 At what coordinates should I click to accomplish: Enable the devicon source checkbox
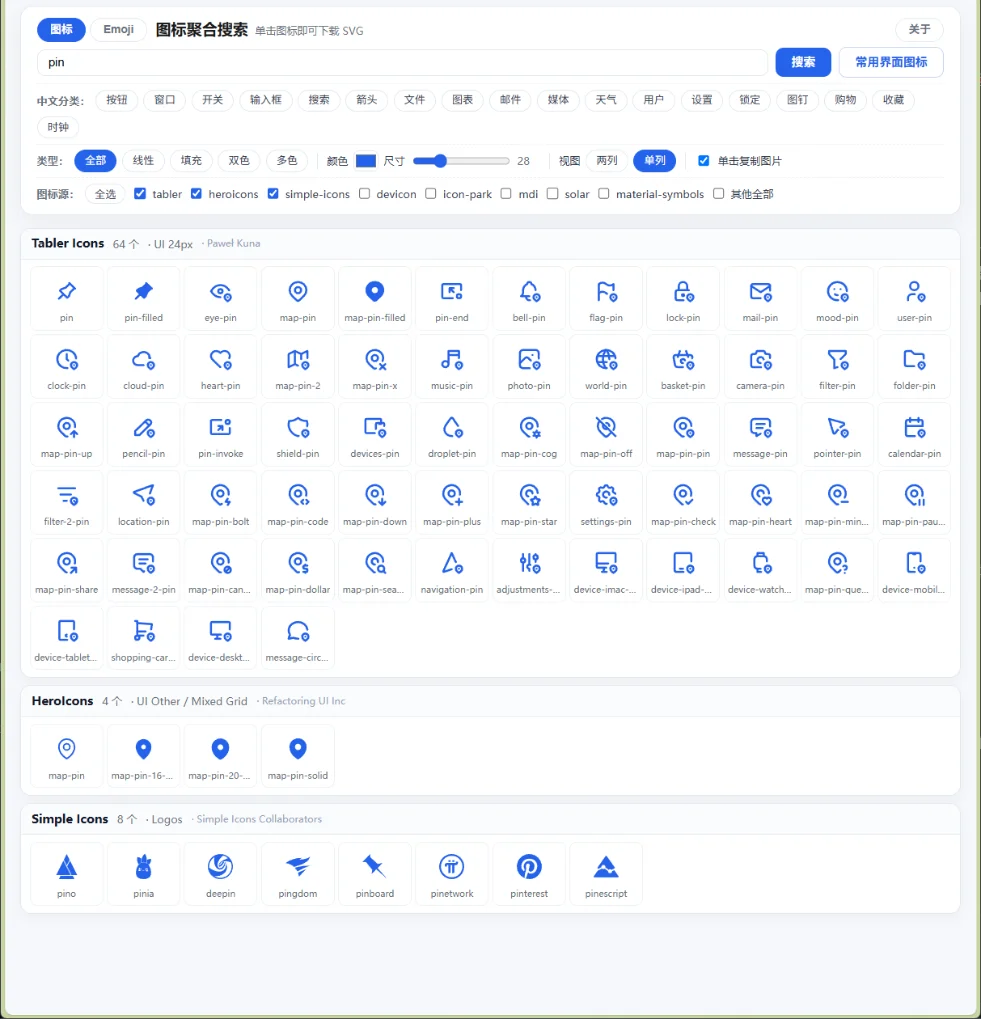(364, 194)
